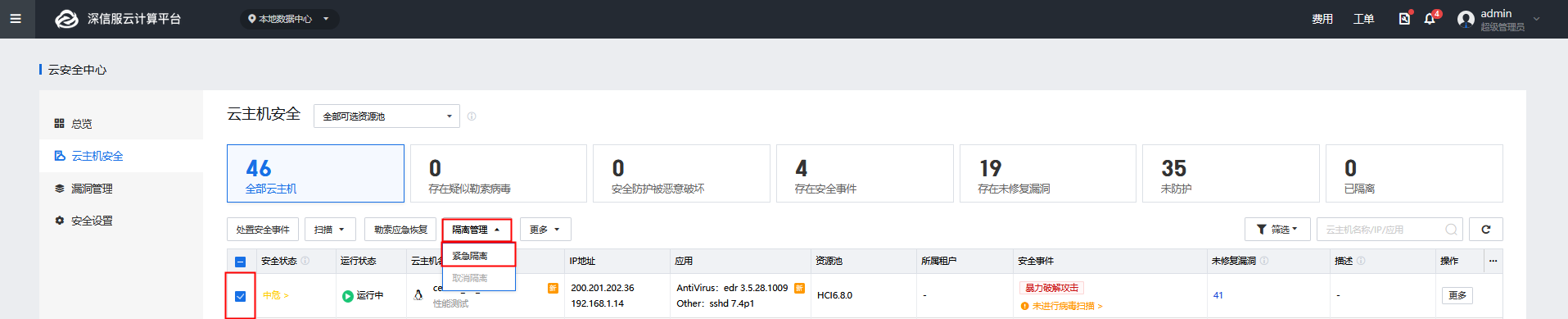Click the info icon next to 安全状态 header
Viewport: 1568px width, 319px height.
pyautogui.click(x=305, y=261)
